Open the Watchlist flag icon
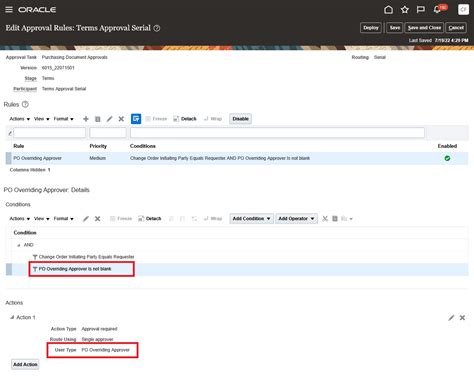 point(421,10)
